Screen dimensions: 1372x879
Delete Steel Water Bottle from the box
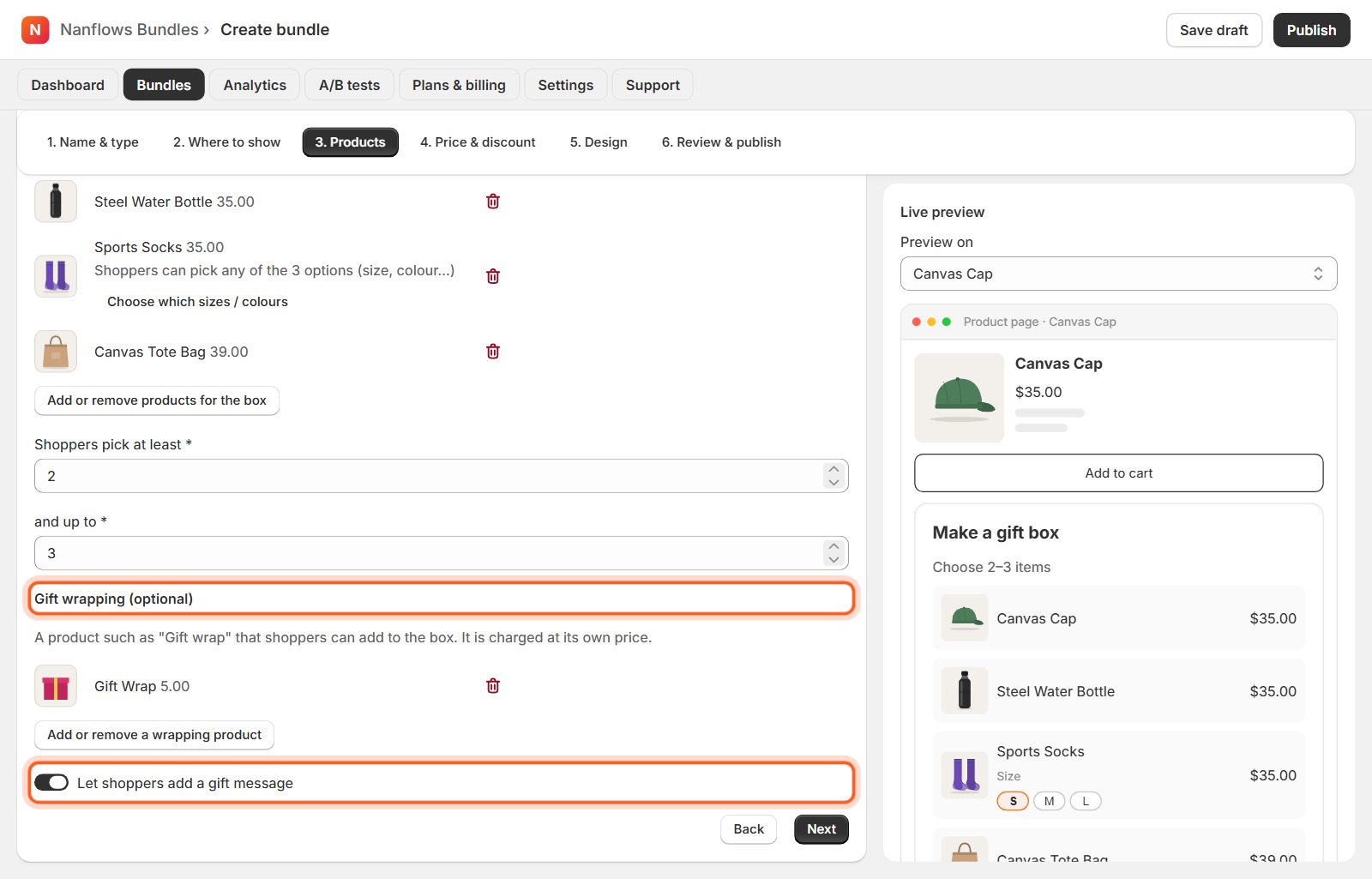pyautogui.click(x=493, y=202)
